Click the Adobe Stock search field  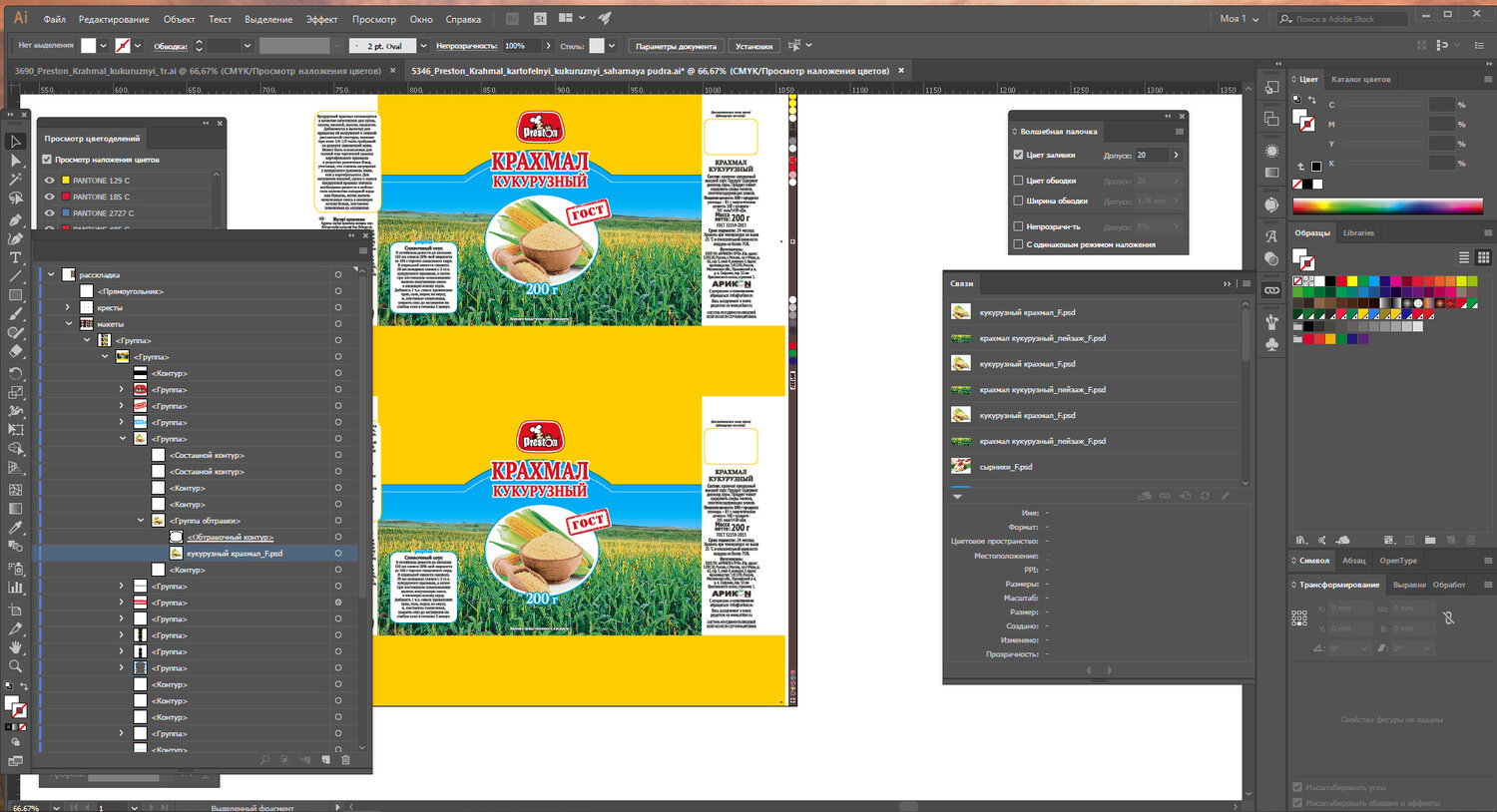[1343, 19]
